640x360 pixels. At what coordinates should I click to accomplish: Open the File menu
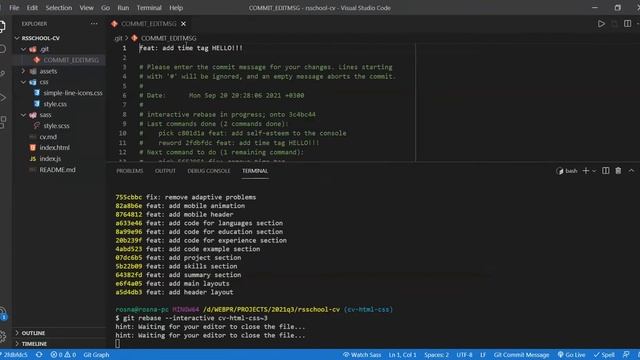14,8
